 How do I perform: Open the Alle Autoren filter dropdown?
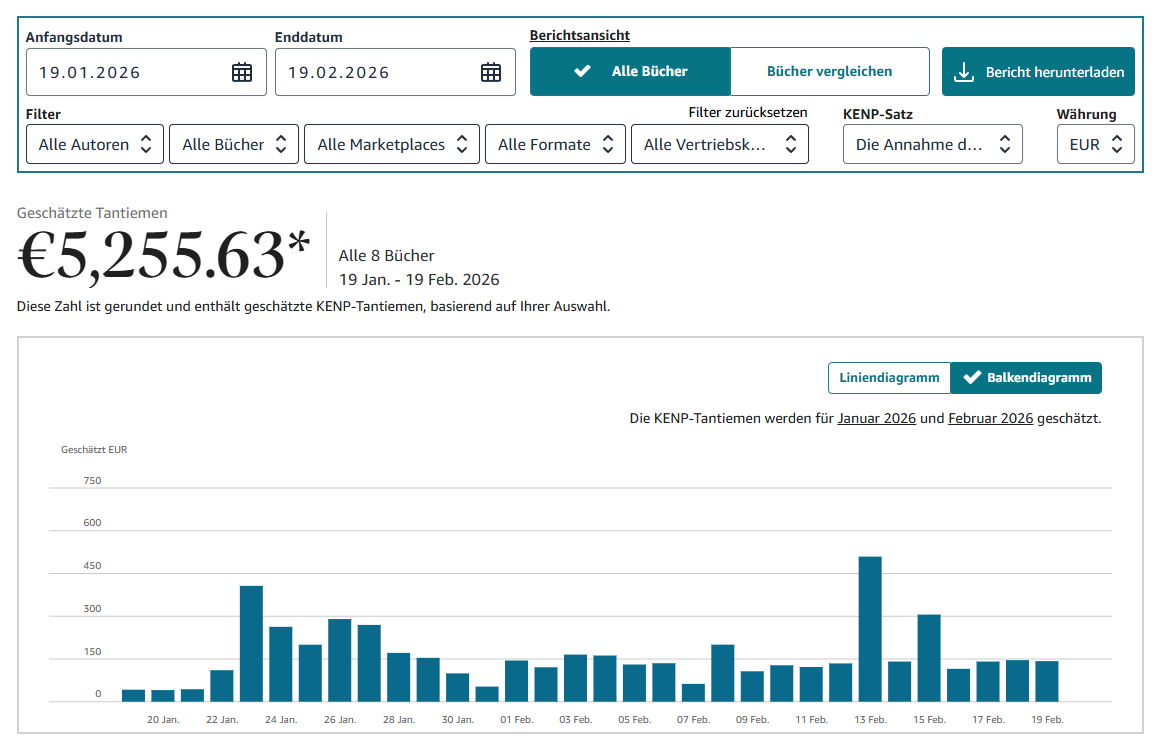pos(95,144)
